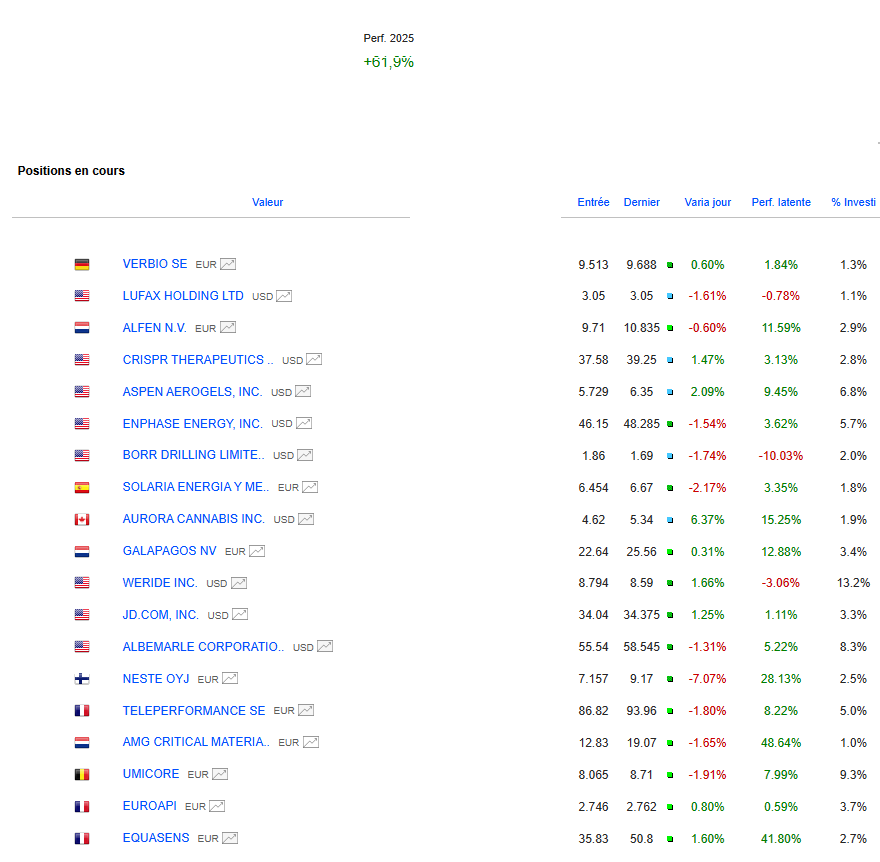The width and height of the screenshot is (880, 862).
Task: View AURORA CANNABIS INC. details
Action: (194, 519)
